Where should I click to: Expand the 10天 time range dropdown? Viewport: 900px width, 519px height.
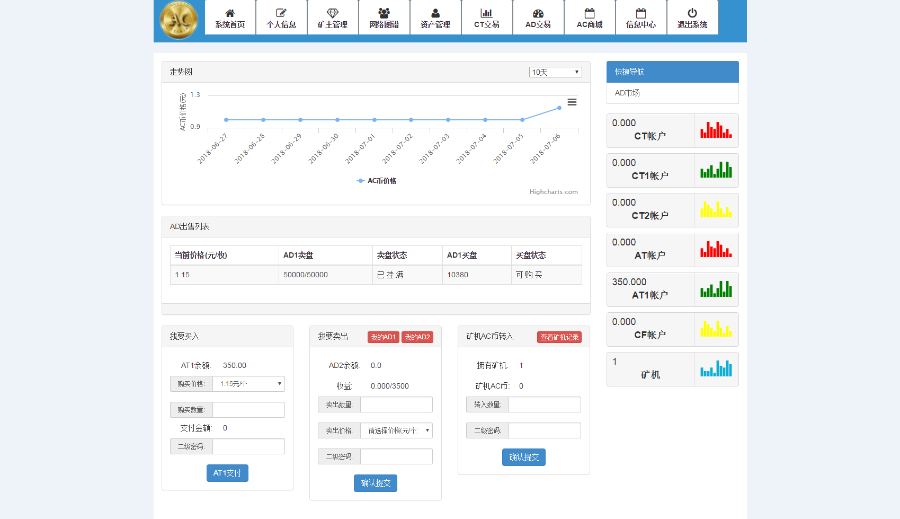[555, 72]
